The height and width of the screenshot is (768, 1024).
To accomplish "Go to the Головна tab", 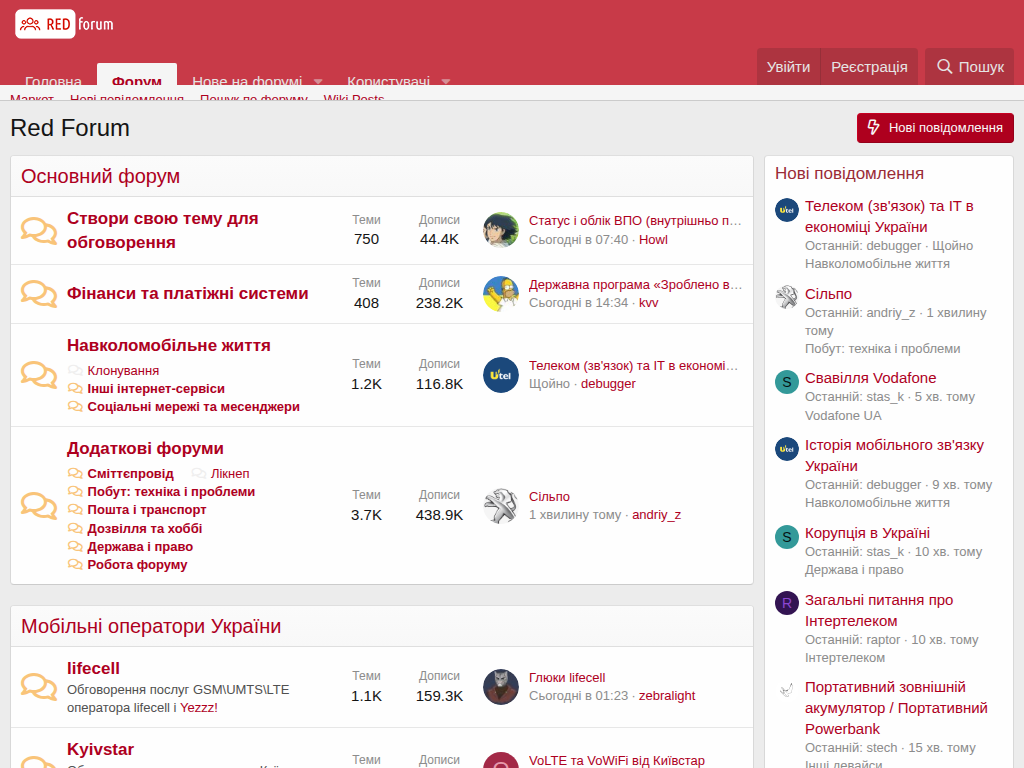I will coord(53,81).
